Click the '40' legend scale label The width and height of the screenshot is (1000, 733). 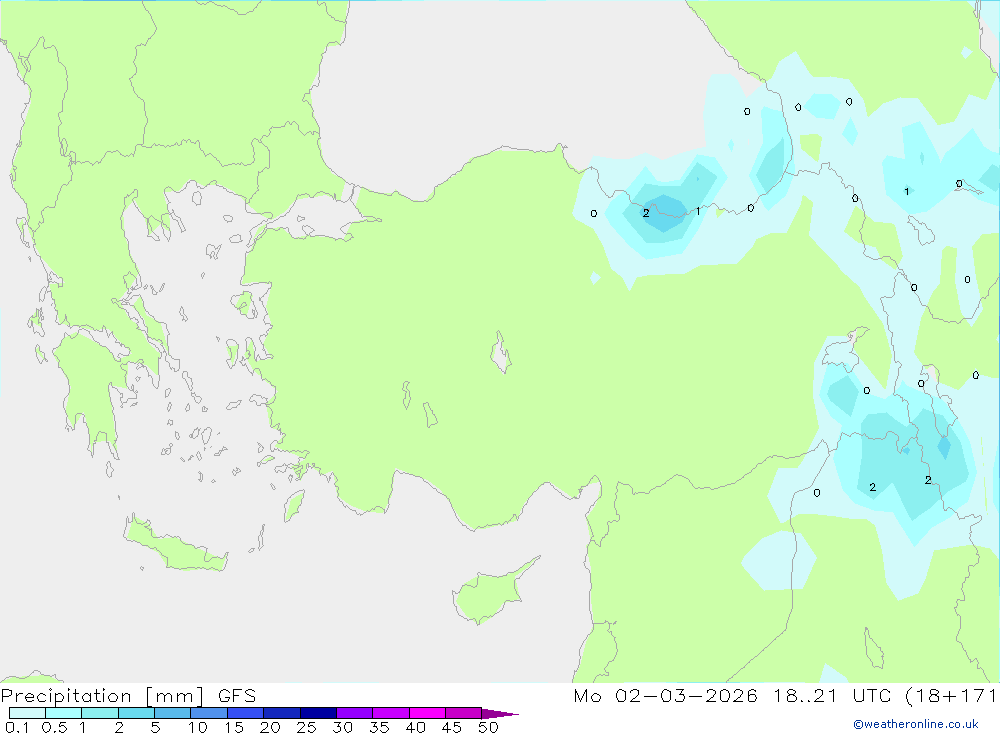click(416, 727)
